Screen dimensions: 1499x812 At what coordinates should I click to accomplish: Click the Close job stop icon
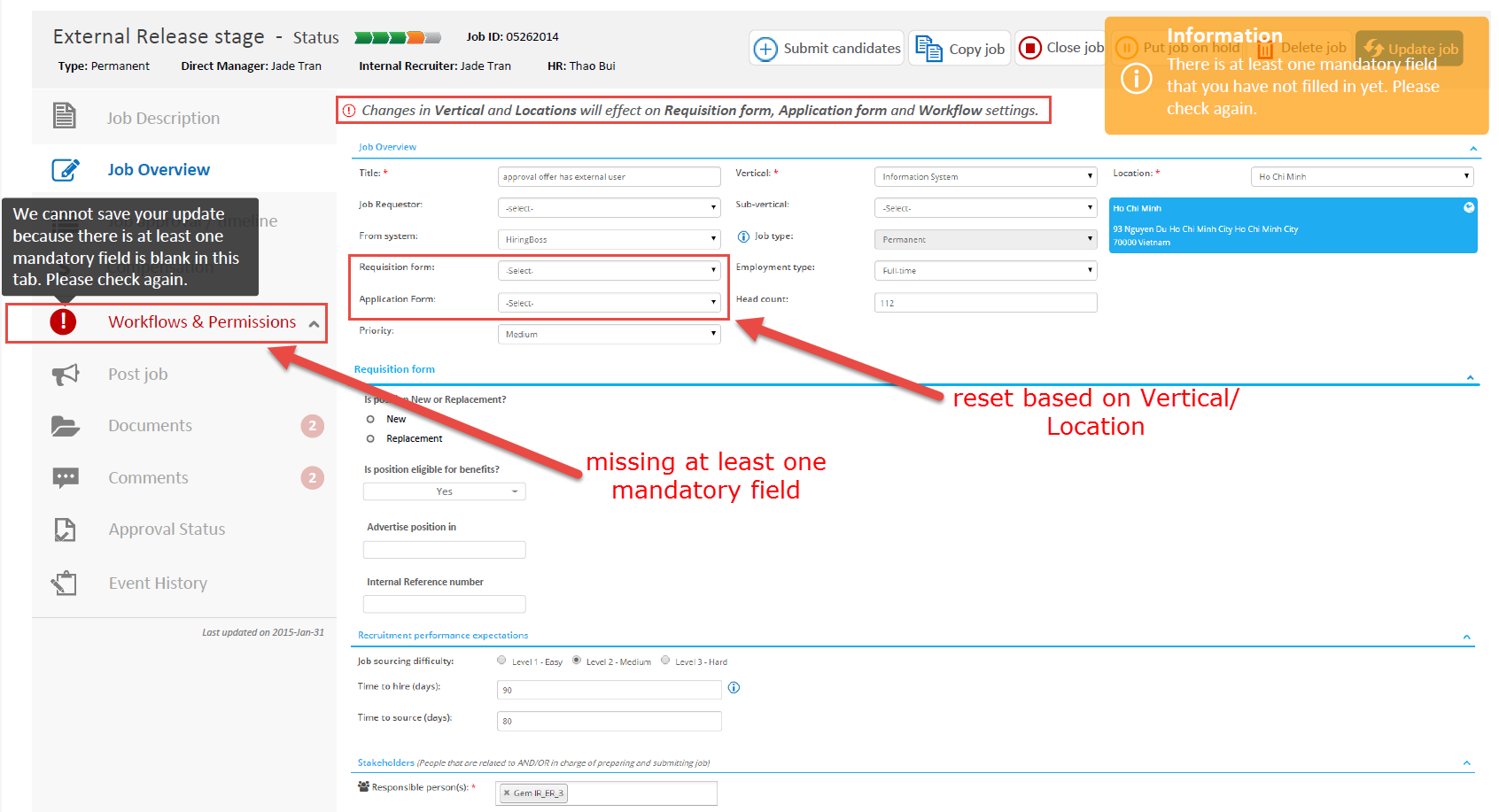point(1029,48)
